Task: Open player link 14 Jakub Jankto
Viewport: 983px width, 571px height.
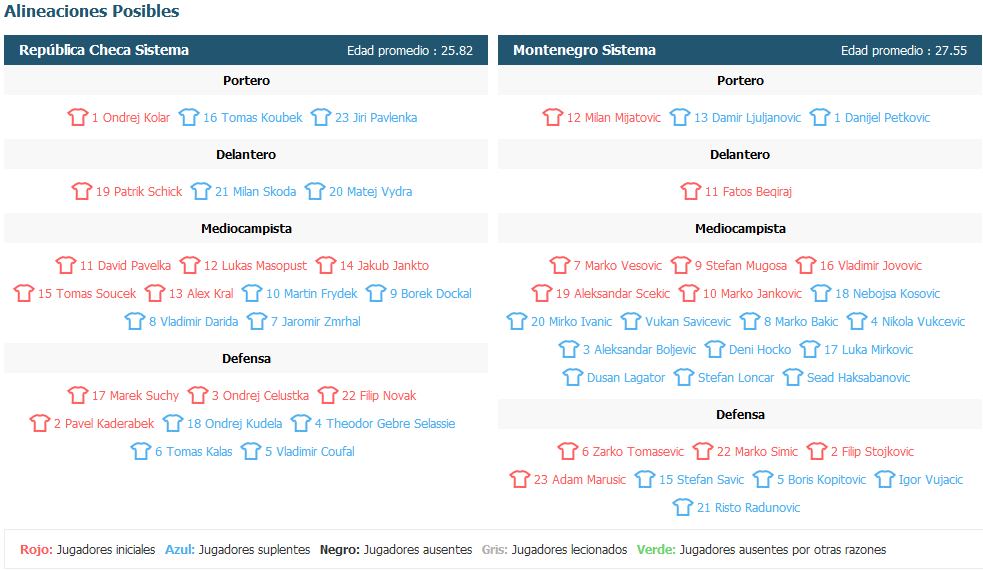Action: coord(384,265)
